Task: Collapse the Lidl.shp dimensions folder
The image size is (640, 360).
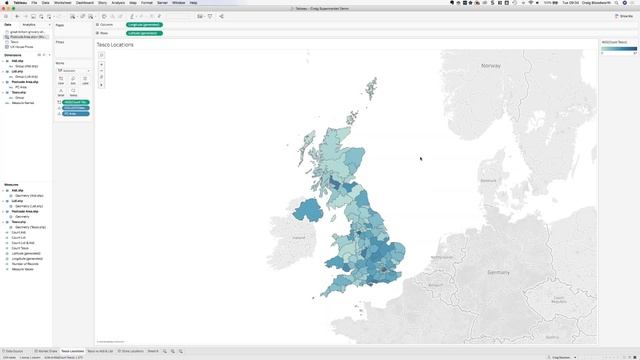Action: (x=3, y=71)
